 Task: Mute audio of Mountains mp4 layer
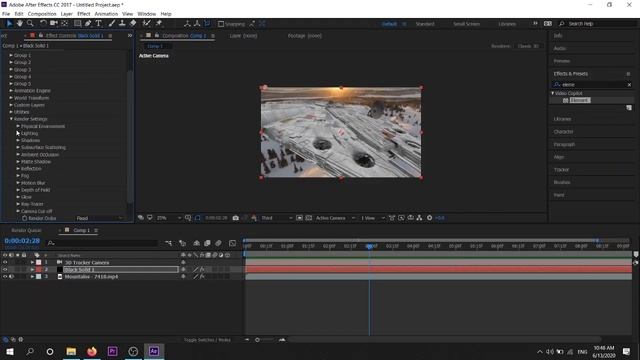coord(11,276)
